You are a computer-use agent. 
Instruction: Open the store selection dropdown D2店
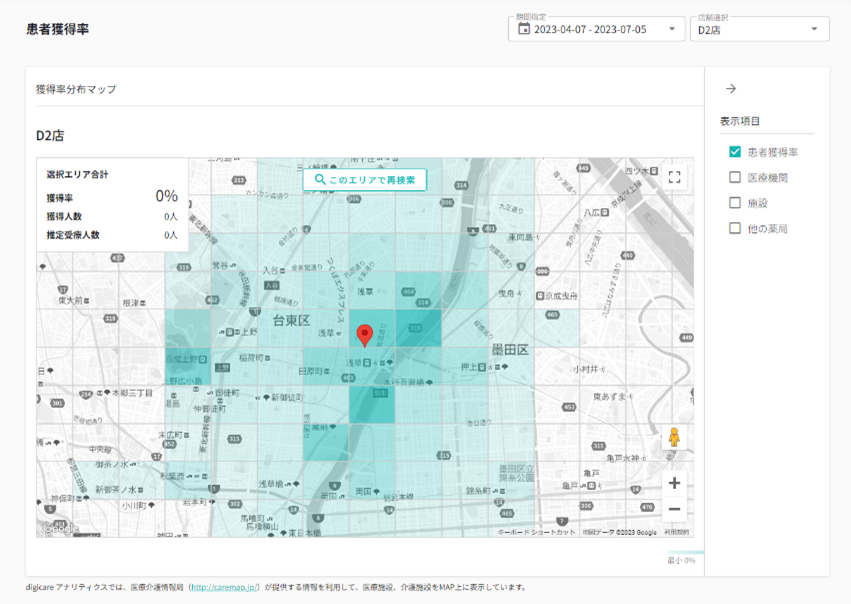pyautogui.click(x=759, y=29)
